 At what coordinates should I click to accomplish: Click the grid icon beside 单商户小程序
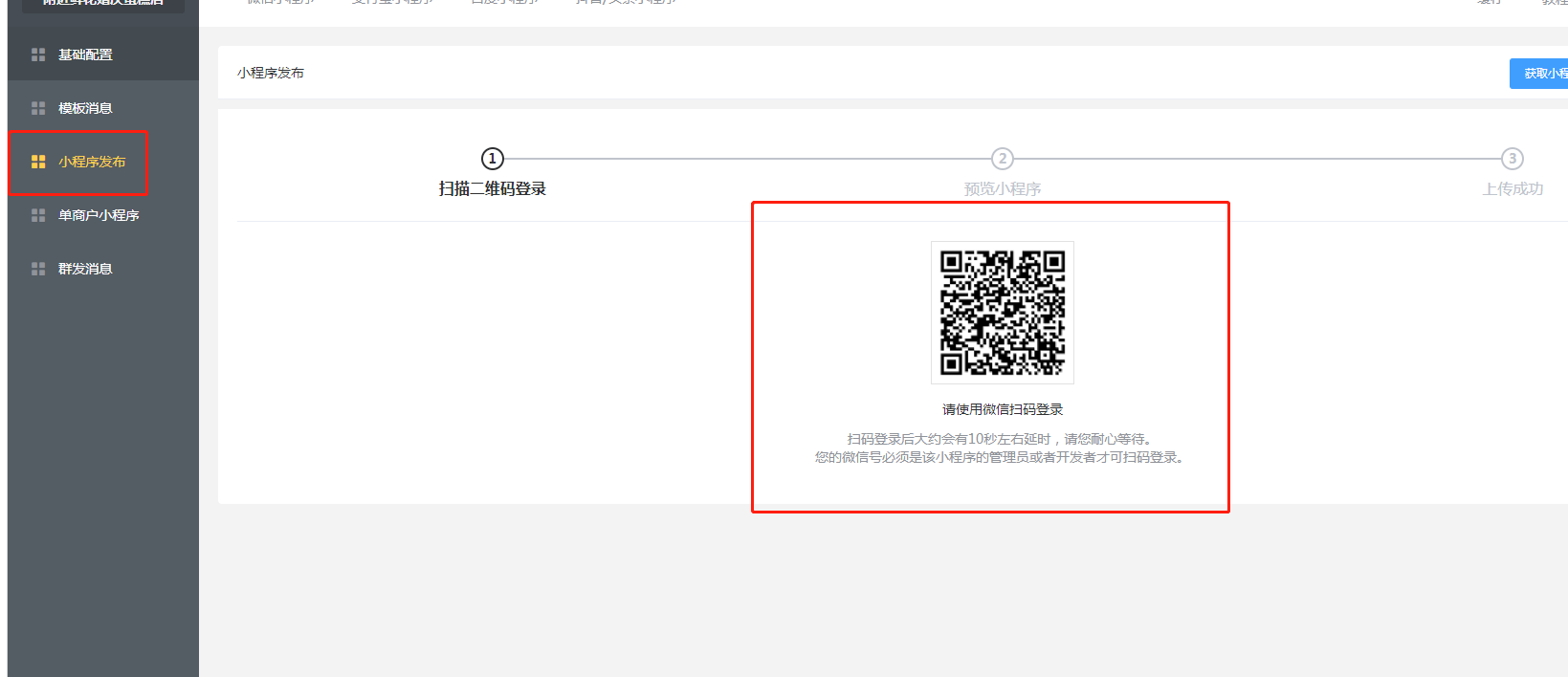click(38, 215)
